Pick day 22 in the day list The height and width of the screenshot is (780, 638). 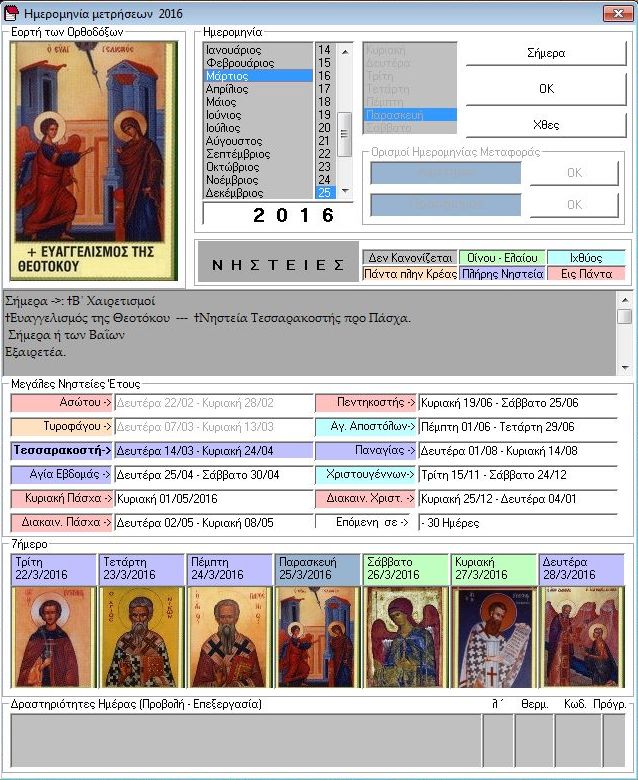tap(325, 154)
